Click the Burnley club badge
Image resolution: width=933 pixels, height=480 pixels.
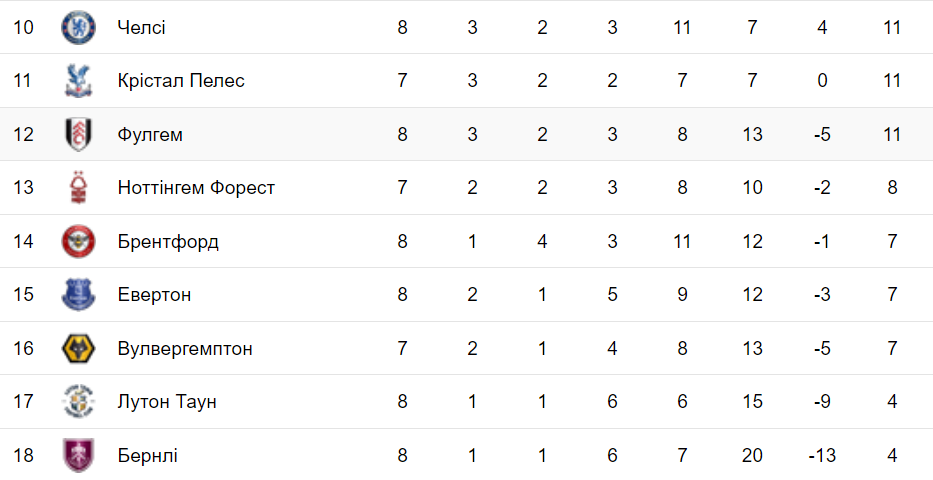tap(77, 455)
